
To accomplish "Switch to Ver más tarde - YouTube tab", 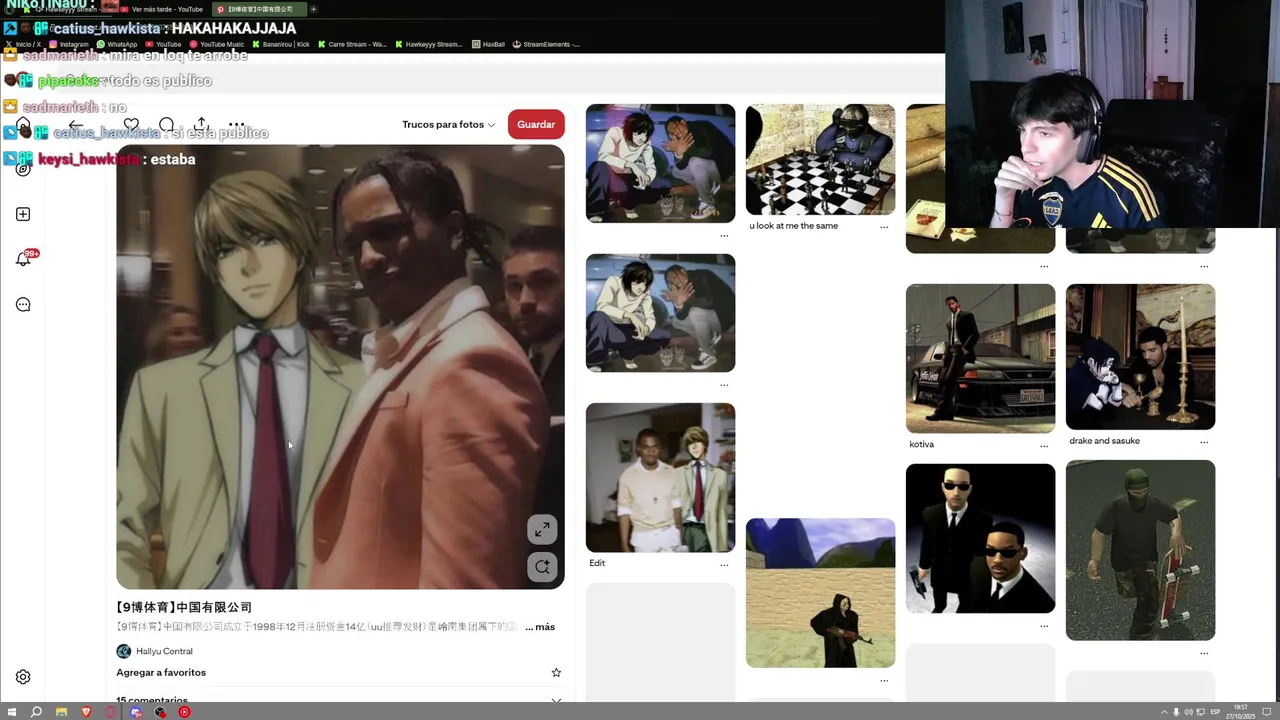I will [162, 9].
